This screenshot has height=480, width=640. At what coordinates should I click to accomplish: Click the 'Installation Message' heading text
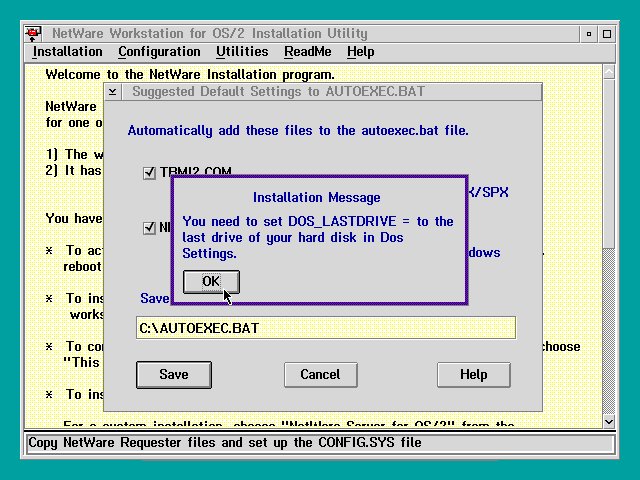click(x=317, y=198)
